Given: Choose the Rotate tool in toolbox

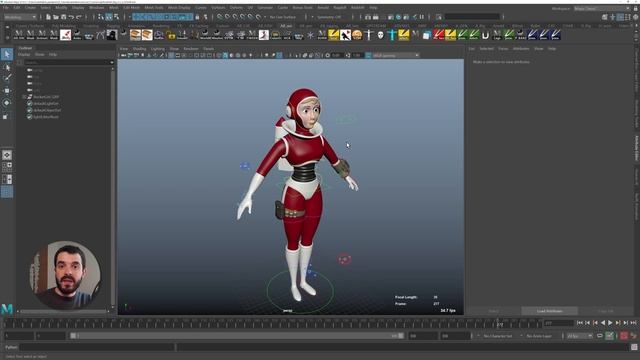Looking at the screenshot, I should [x=7, y=103].
